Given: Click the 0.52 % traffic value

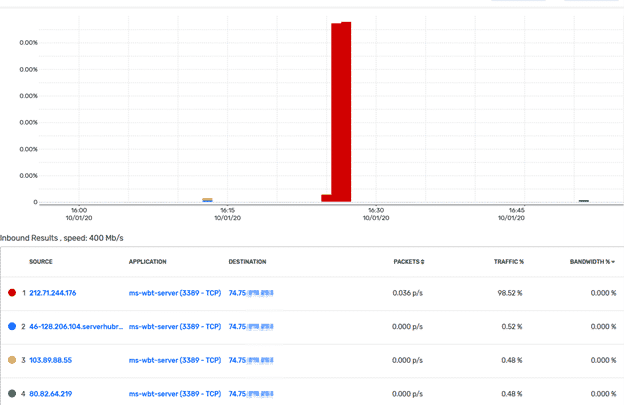Looking at the screenshot, I should [512, 327].
